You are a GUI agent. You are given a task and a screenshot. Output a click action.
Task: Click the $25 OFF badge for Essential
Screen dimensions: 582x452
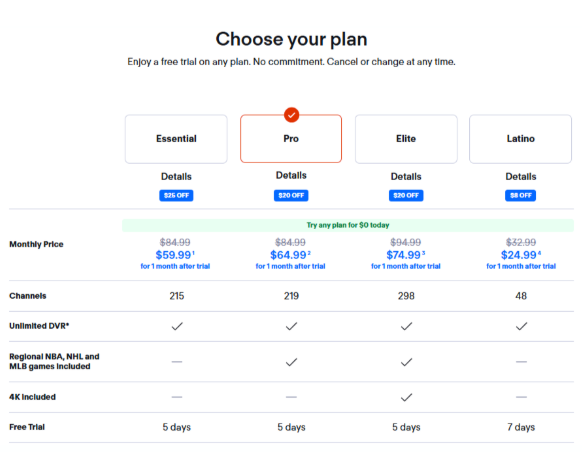[x=176, y=196]
